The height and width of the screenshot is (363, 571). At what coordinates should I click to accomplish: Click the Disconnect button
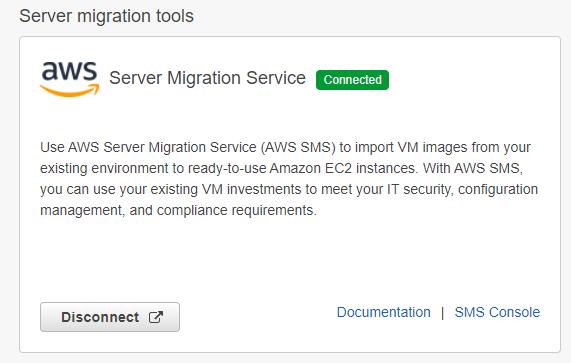coord(110,317)
